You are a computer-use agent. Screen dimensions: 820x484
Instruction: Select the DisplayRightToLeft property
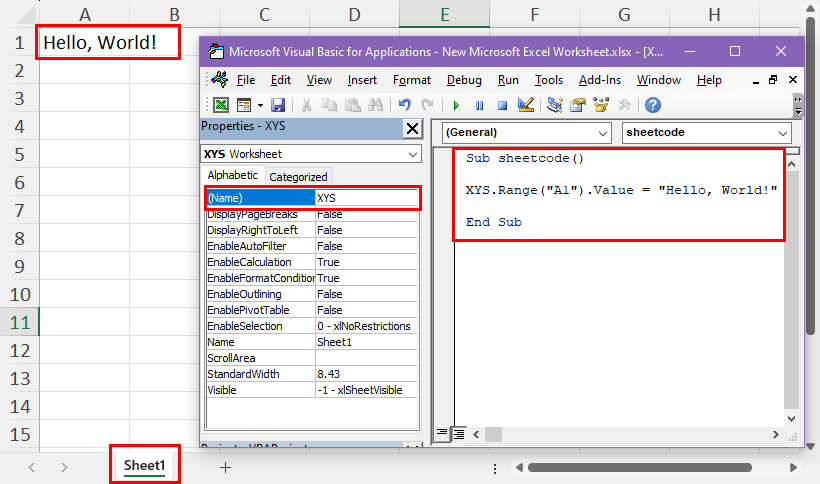point(253,230)
